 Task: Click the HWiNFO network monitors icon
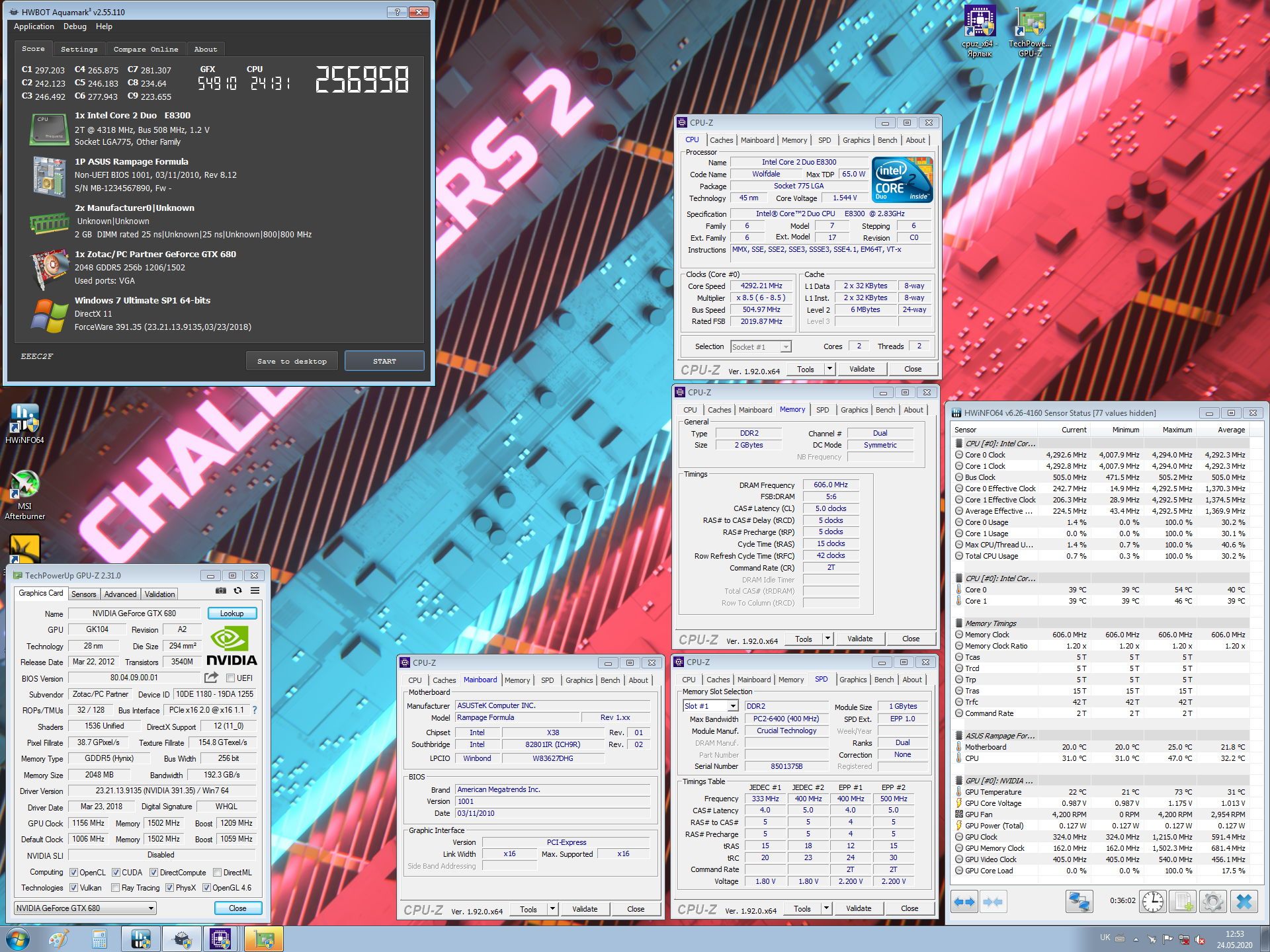point(1079,902)
